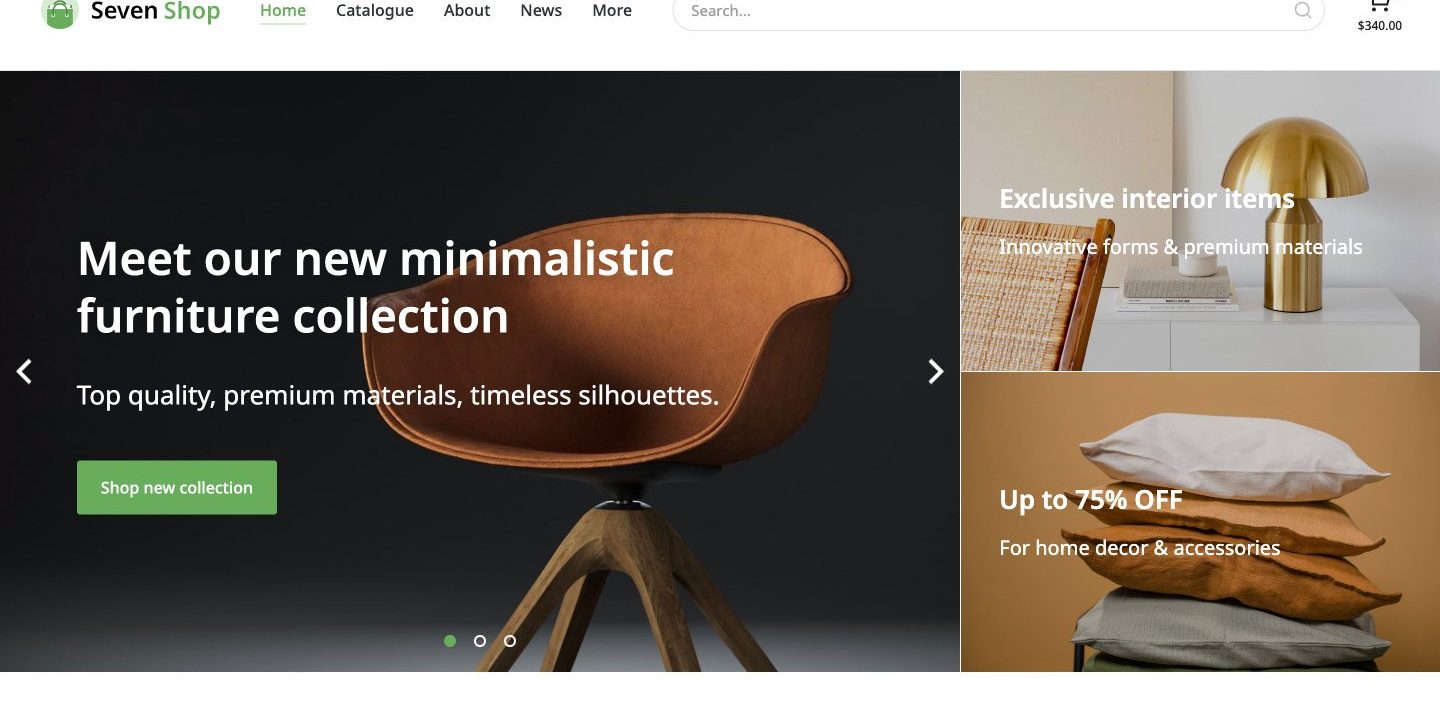The width and height of the screenshot is (1440, 720).
Task: Open the Catalogue menu item
Action: pos(375,11)
